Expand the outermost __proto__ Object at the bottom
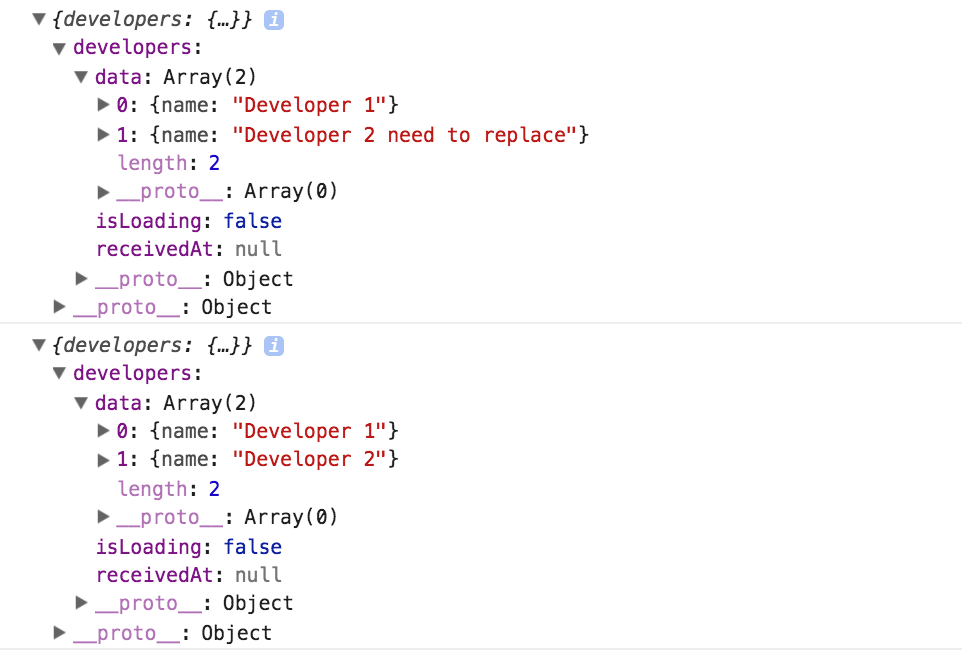Viewport: 962px width, 656px height. [x=59, y=632]
